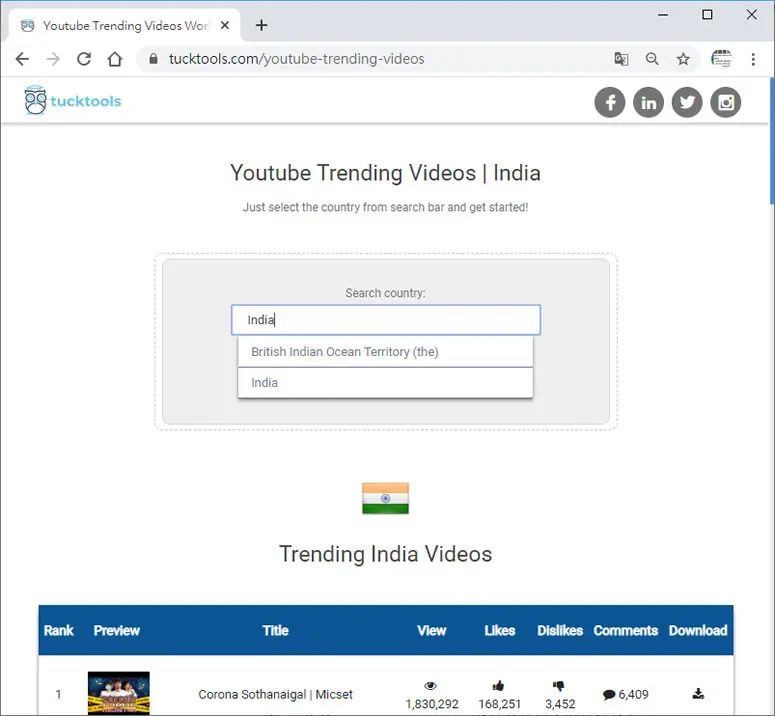The width and height of the screenshot is (775, 716).
Task: Open the Instagram social icon
Action: click(x=725, y=102)
